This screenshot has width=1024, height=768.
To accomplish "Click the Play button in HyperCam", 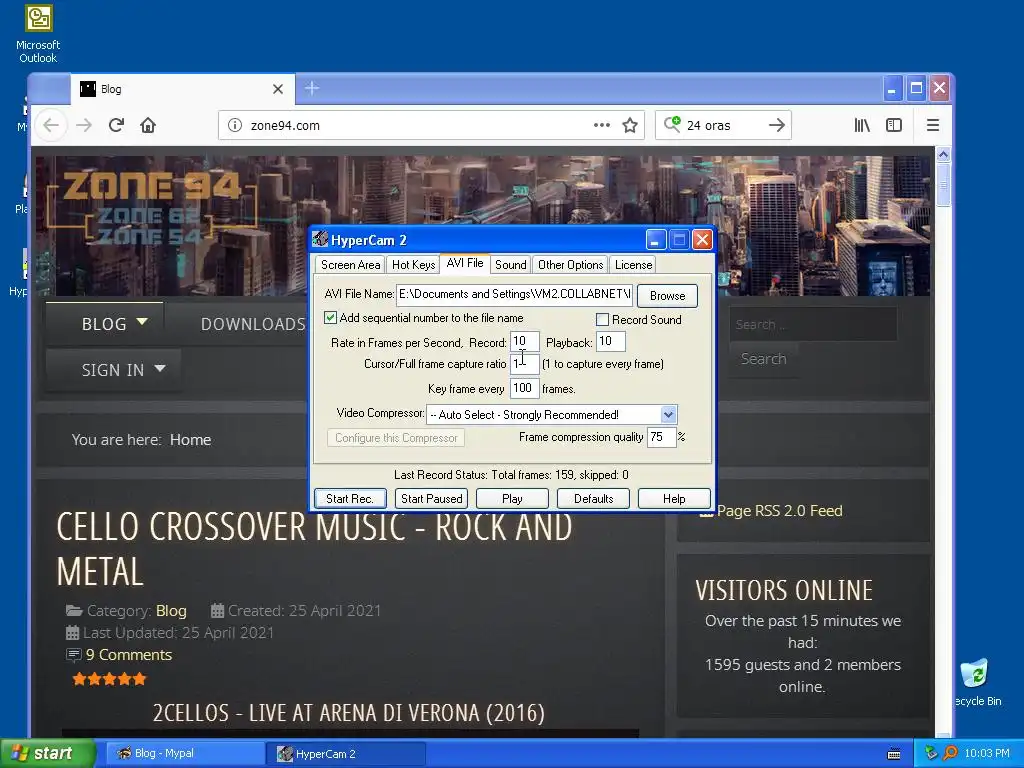I will [x=513, y=498].
